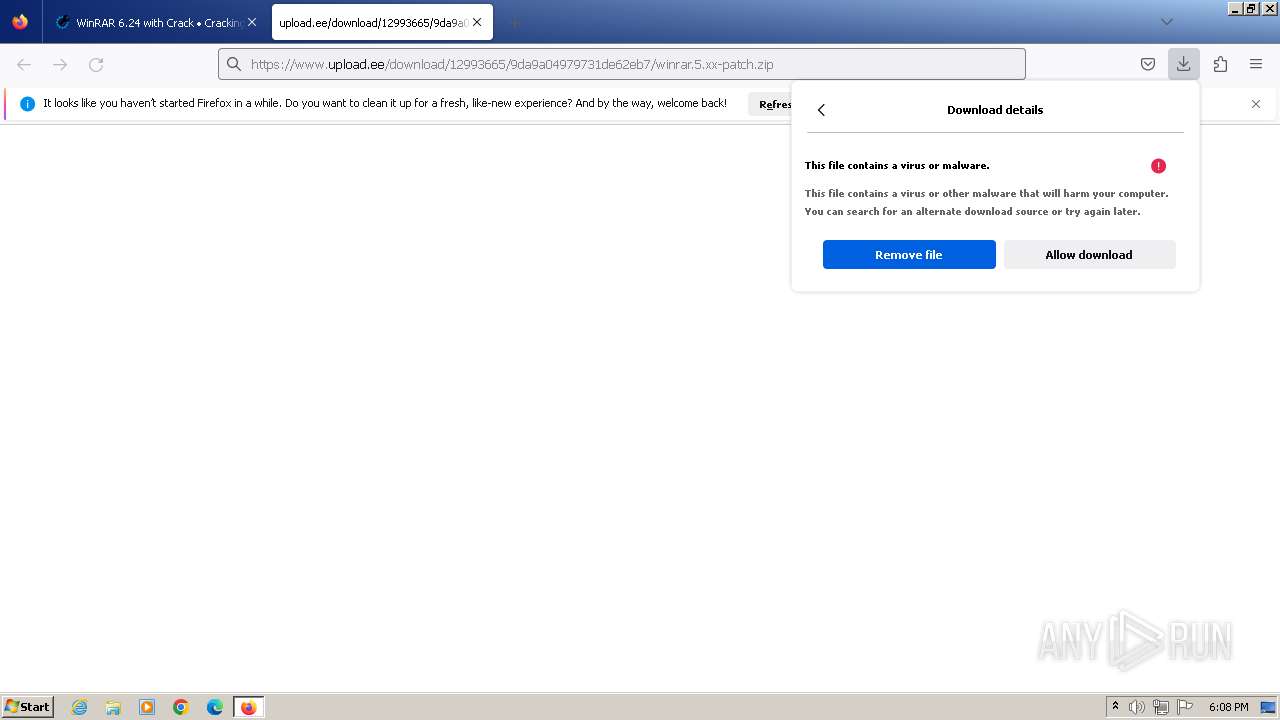Close the WinRAR 6.24 with Crack tab
The height and width of the screenshot is (720, 1280).
coord(252,22)
